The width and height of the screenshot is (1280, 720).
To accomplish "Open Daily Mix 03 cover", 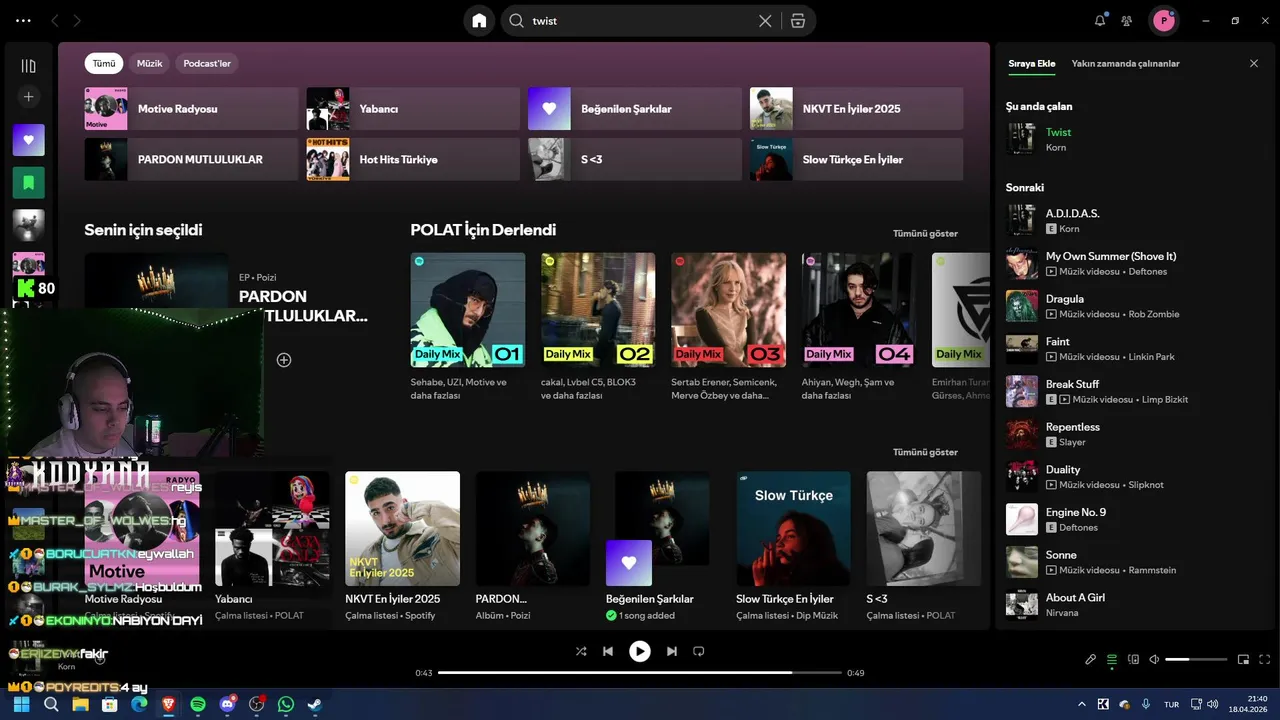I will [x=728, y=310].
